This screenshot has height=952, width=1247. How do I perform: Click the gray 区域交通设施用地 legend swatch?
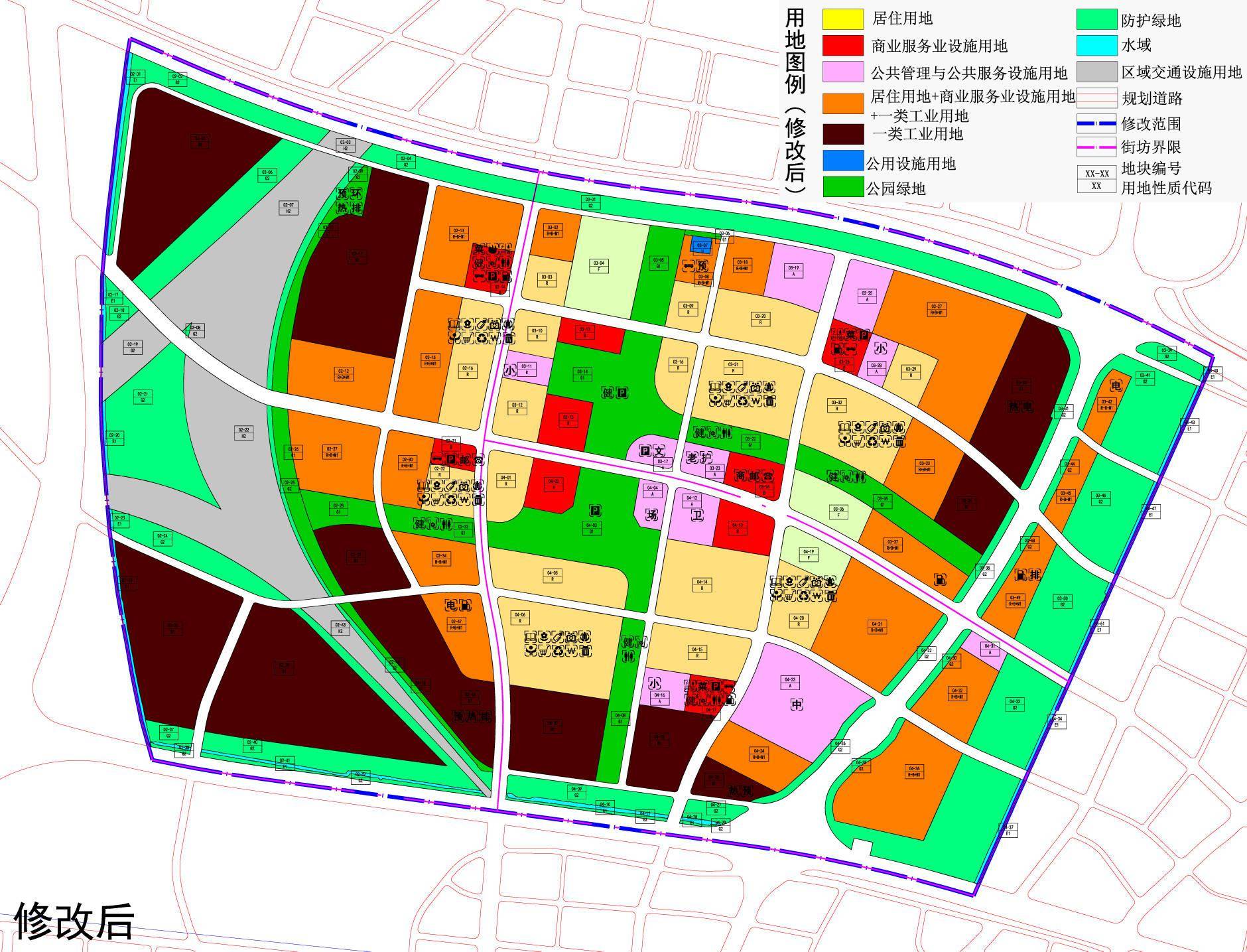click(x=1096, y=72)
